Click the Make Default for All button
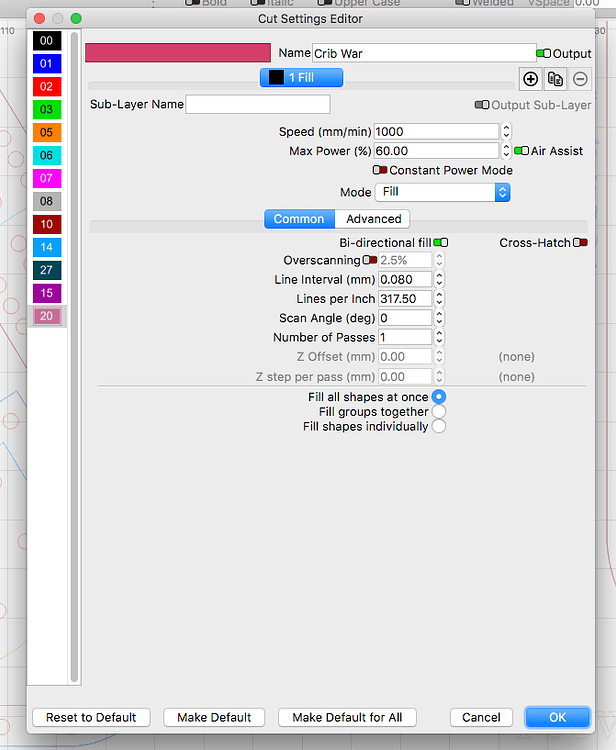Screen dimensions: 616x750 click(346, 717)
